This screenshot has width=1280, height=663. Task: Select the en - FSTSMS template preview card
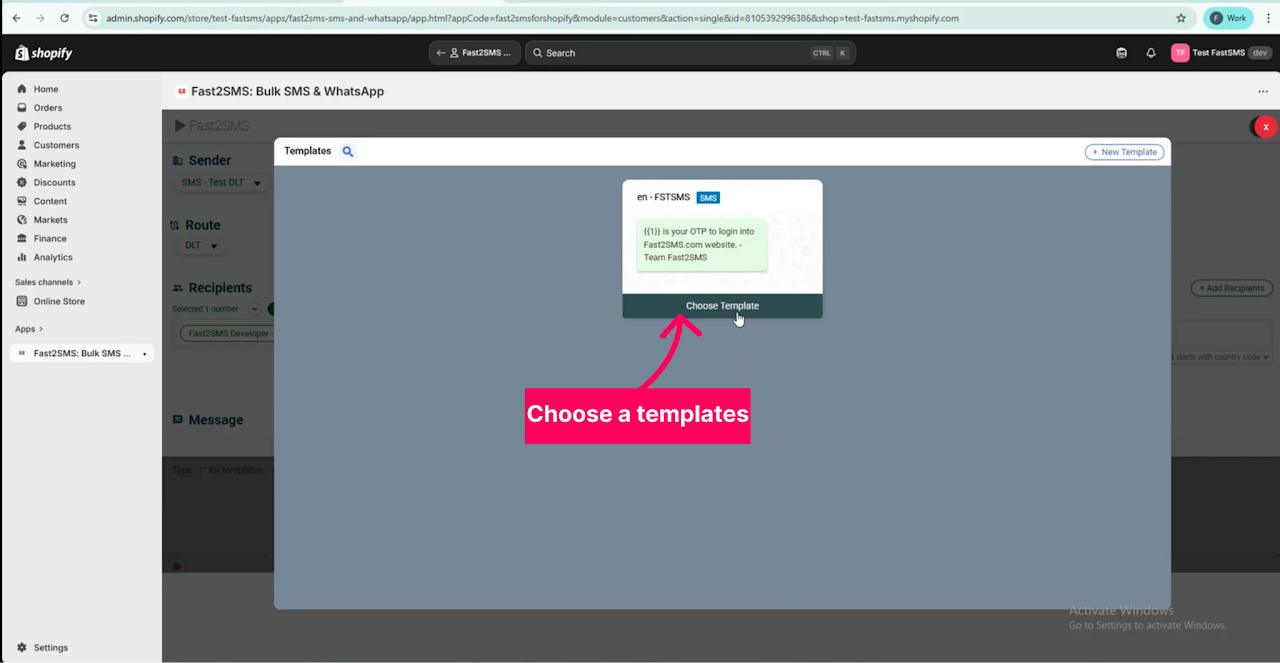[x=722, y=240]
